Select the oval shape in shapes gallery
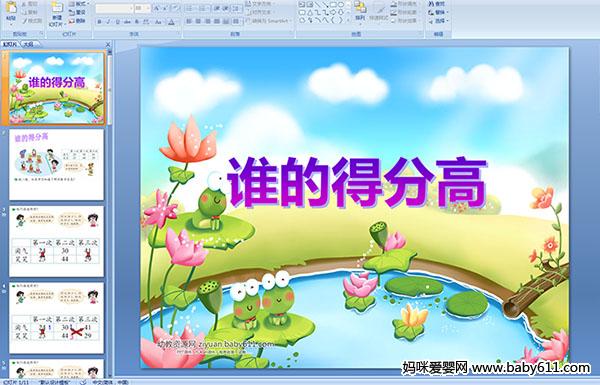600x385 pixels. click(x=342, y=5)
